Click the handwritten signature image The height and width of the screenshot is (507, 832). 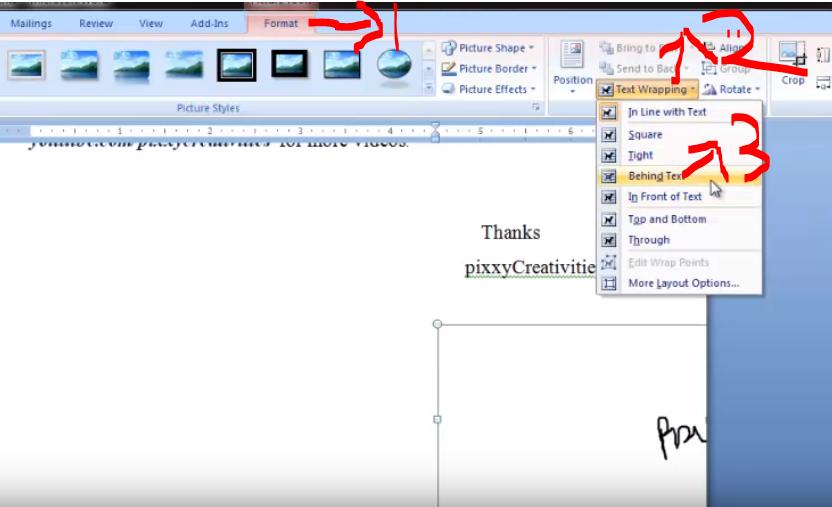[x=681, y=436]
